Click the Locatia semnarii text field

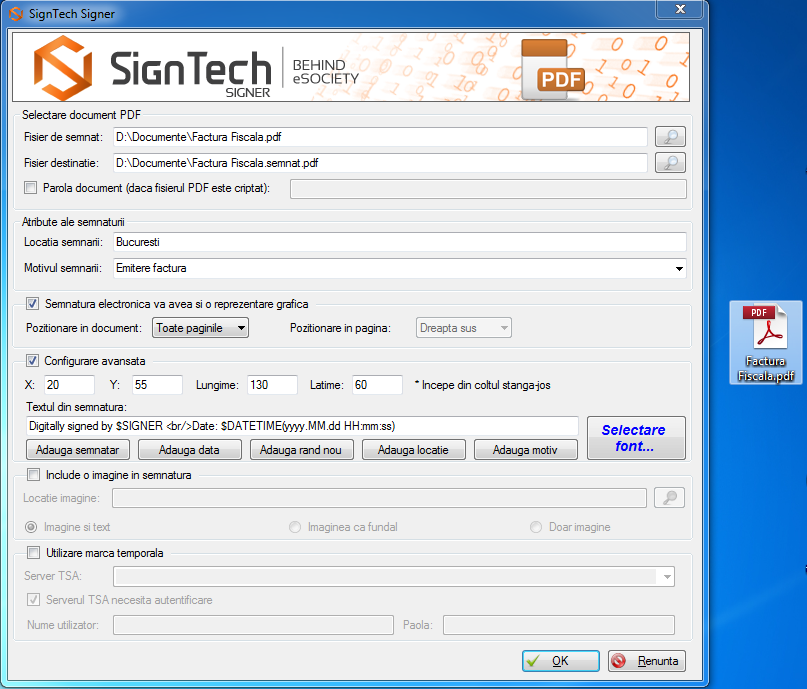[398, 242]
